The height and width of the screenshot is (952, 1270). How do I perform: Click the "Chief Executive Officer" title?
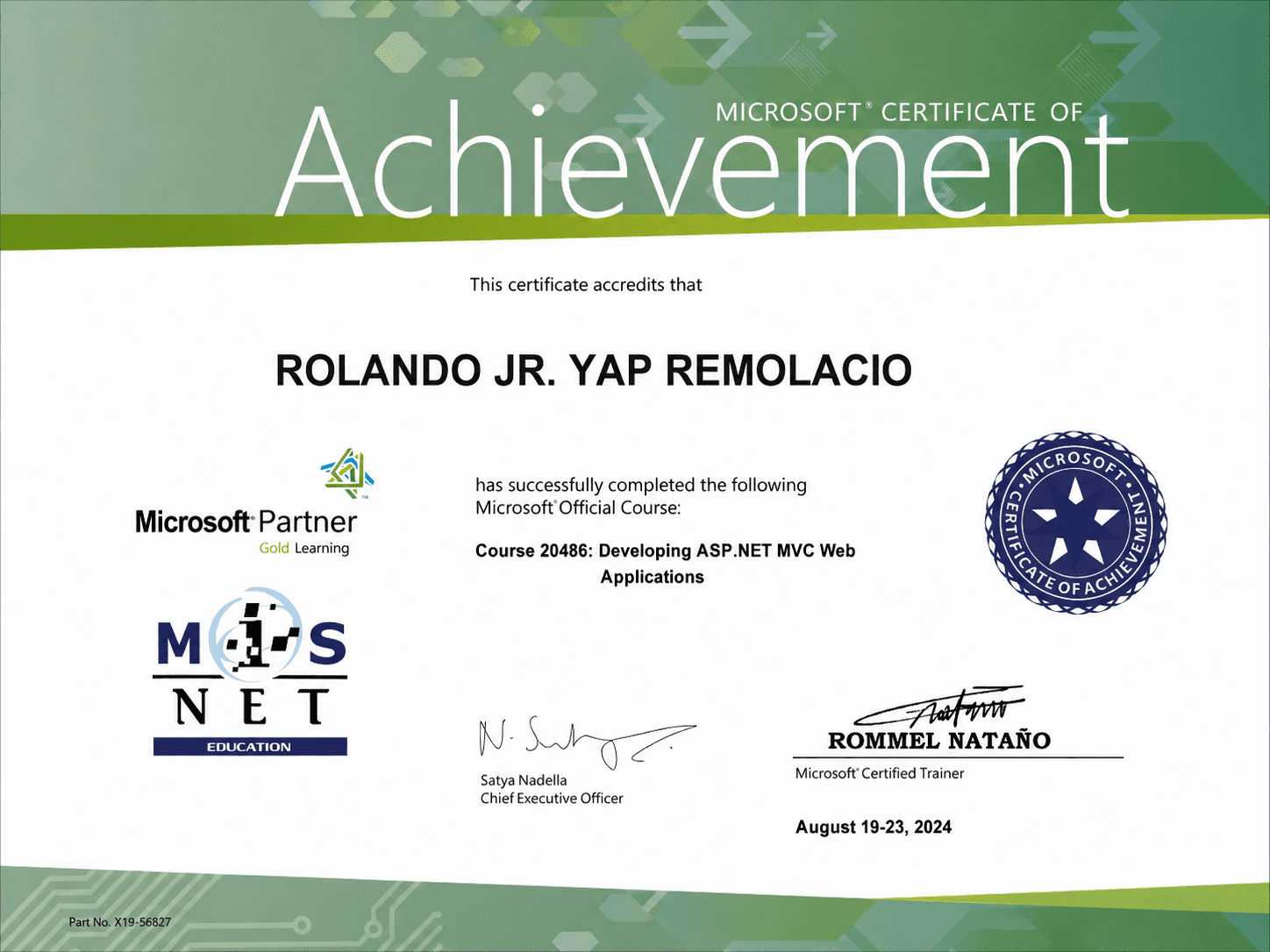point(552,799)
